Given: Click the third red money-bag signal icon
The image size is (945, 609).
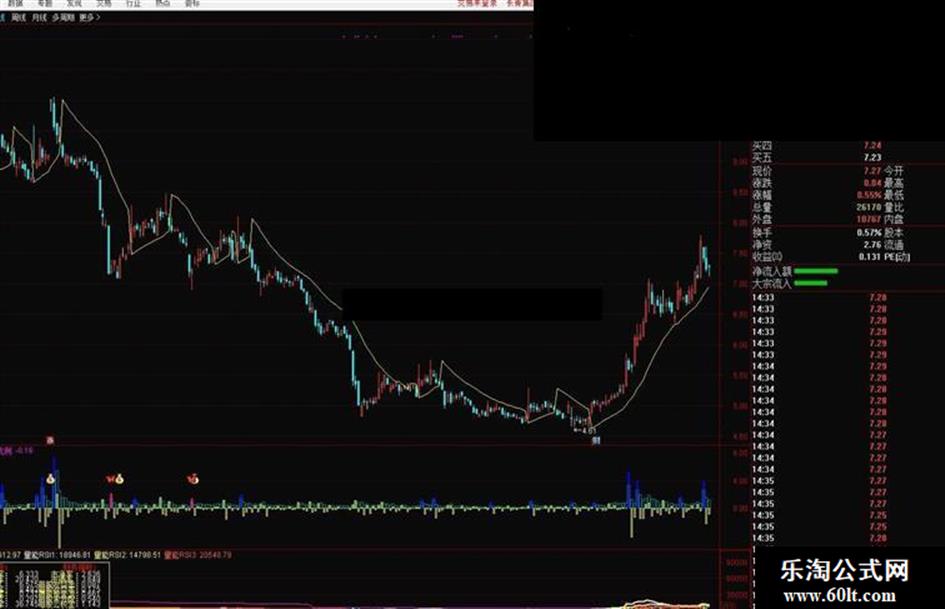Looking at the screenshot, I should [193, 479].
